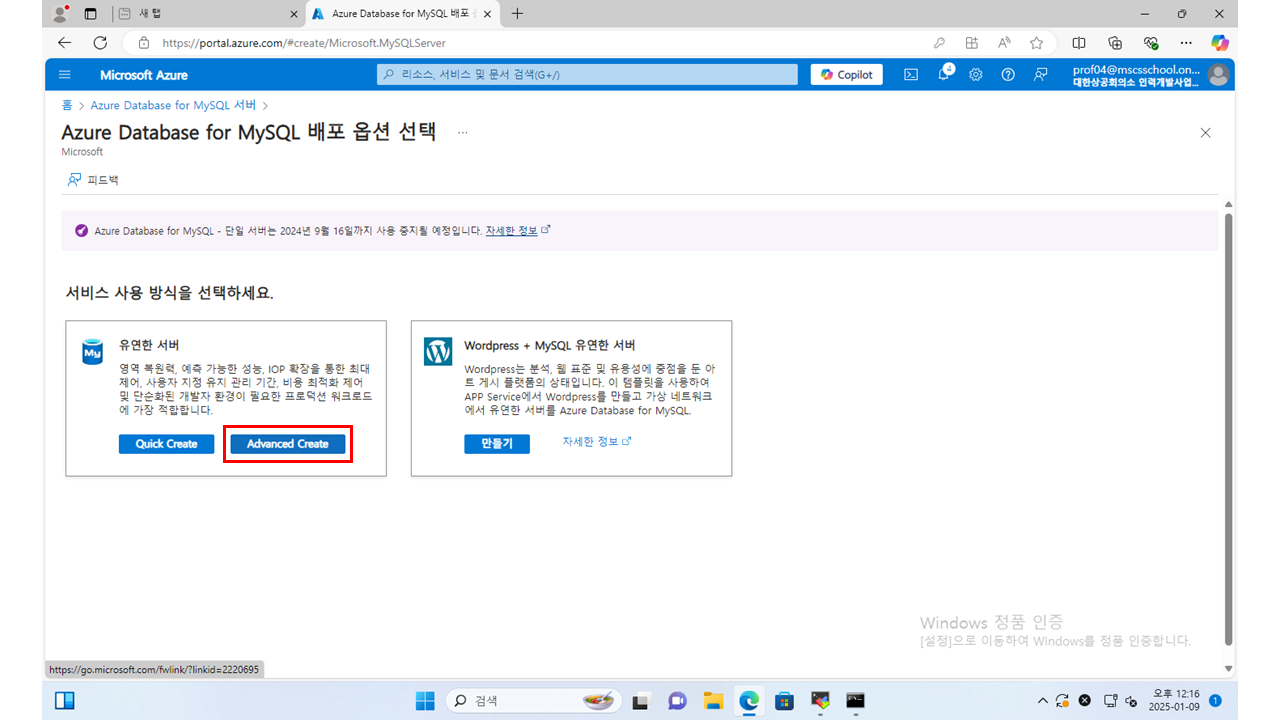Open Task View on the taskbar
Image resolution: width=1280 pixels, height=720 pixels.
[641, 700]
